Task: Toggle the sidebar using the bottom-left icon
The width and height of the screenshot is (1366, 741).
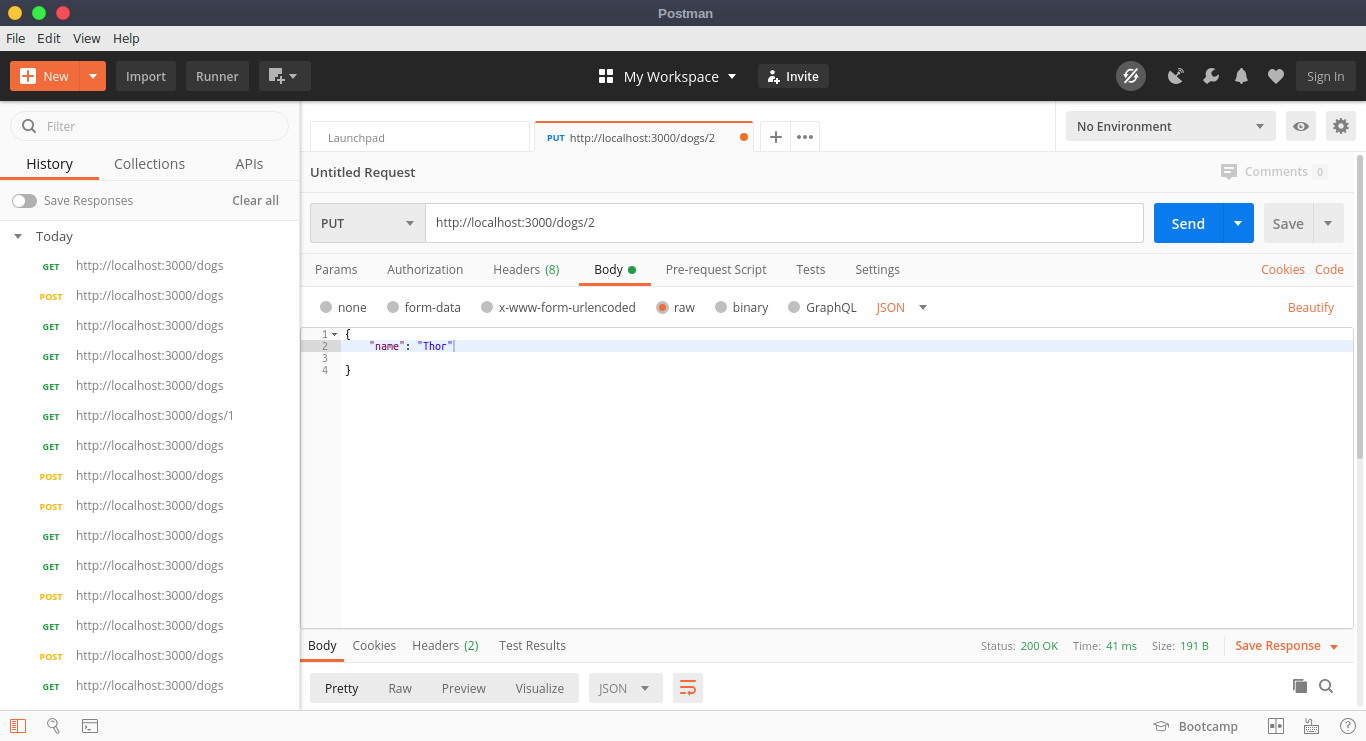Action: tap(18, 726)
